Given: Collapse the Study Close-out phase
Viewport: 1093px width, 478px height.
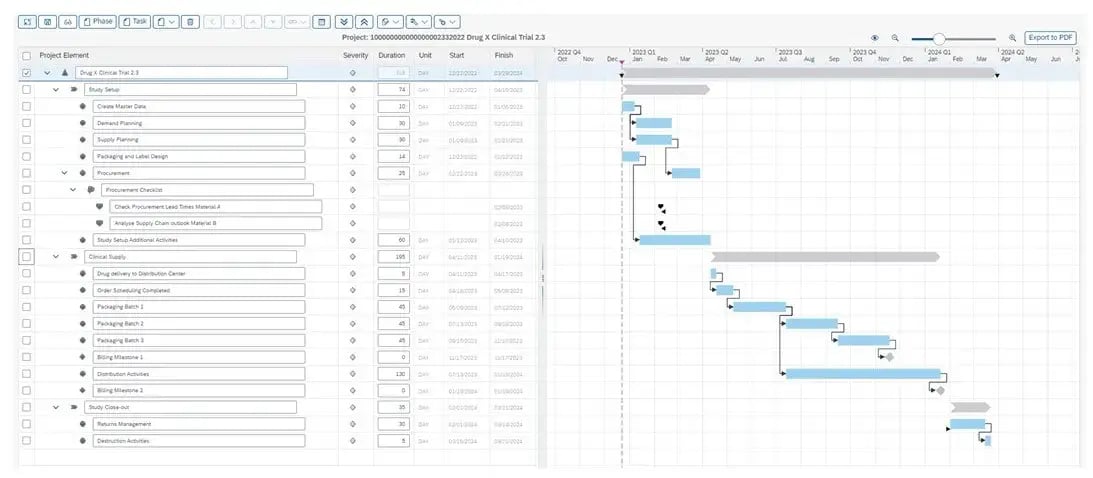Looking at the screenshot, I should [x=57, y=407].
